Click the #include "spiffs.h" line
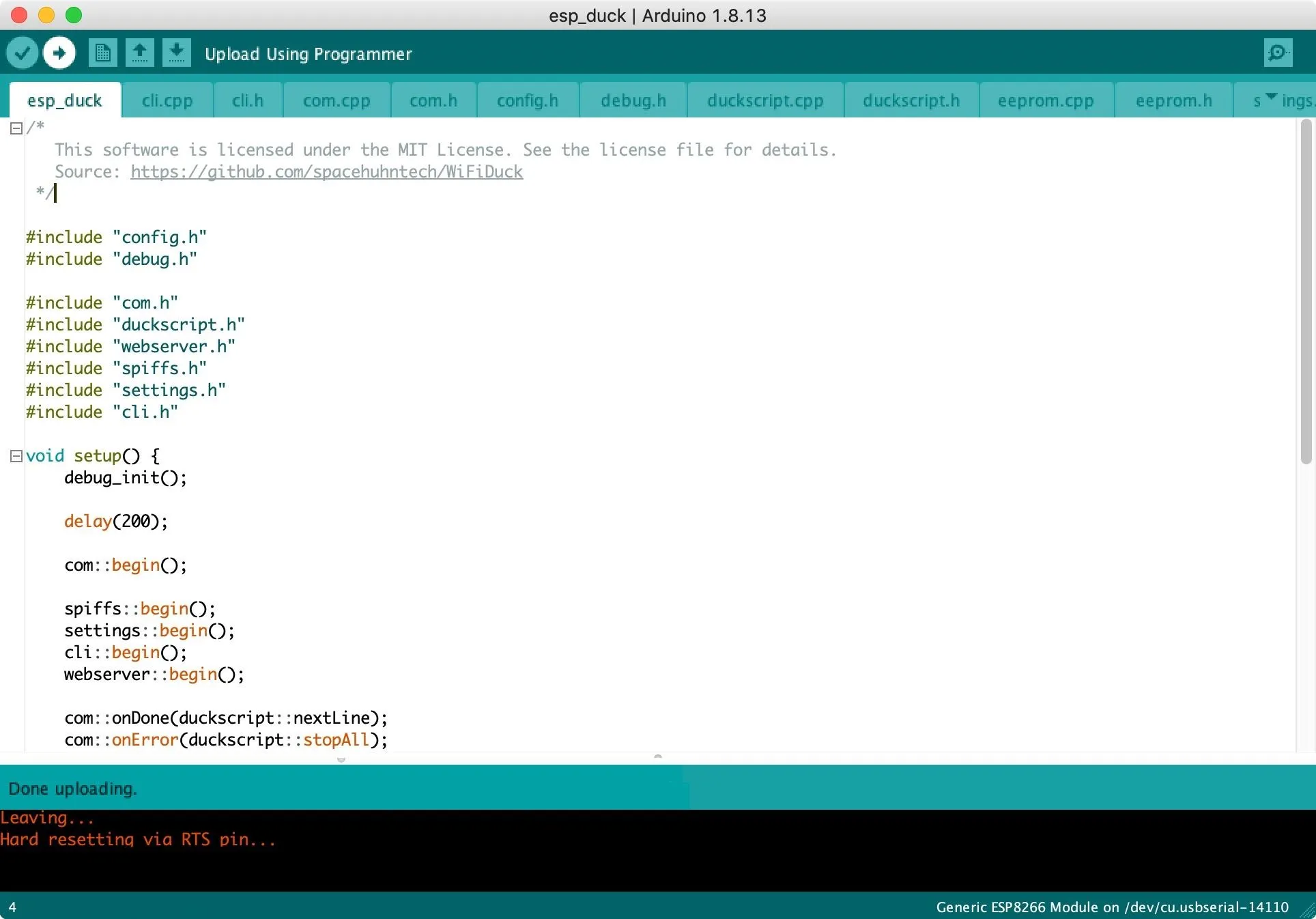This screenshot has width=1316, height=919. coord(116,369)
